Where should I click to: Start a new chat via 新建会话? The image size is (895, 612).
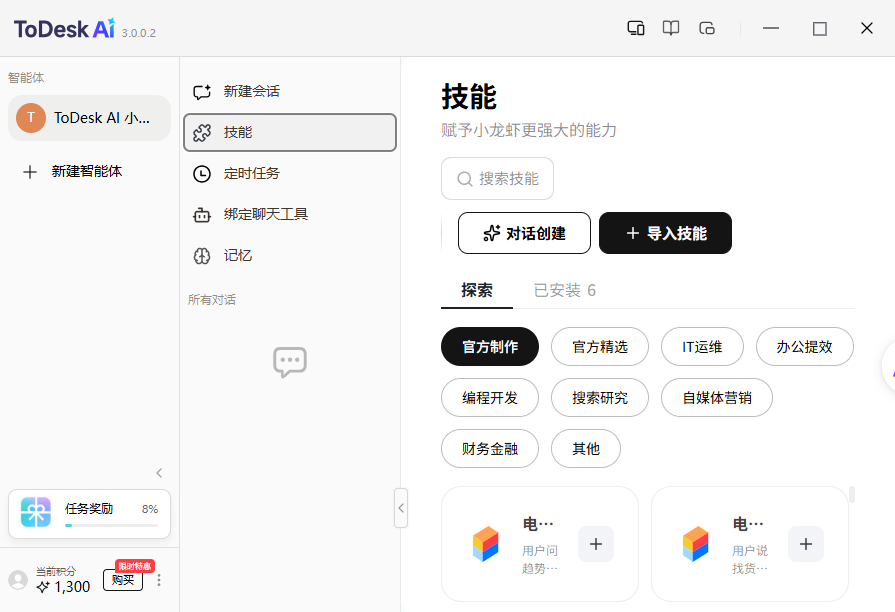290,91
